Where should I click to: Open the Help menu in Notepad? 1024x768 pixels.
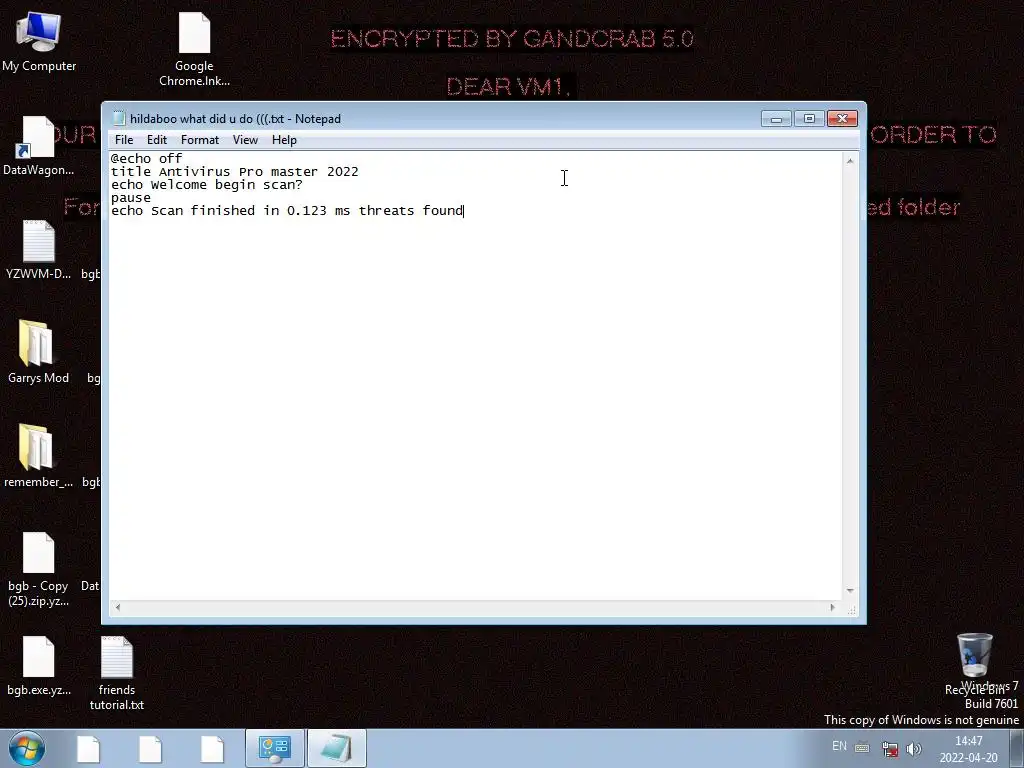click(x=284, y=140)
